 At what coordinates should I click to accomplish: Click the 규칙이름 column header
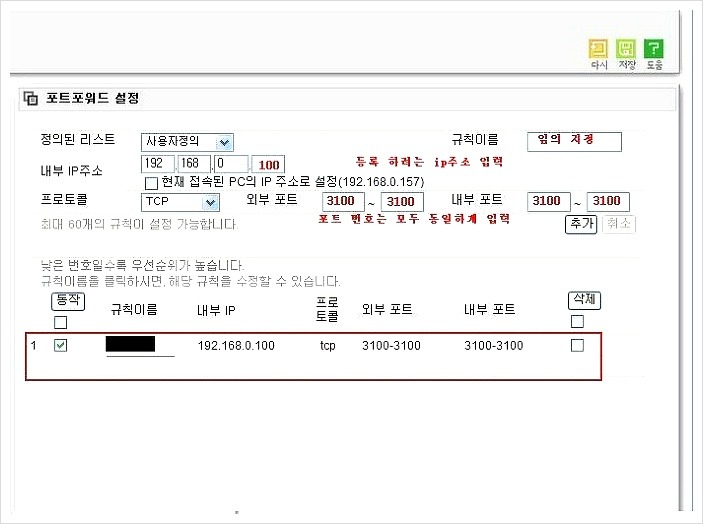tap(134, 310)
